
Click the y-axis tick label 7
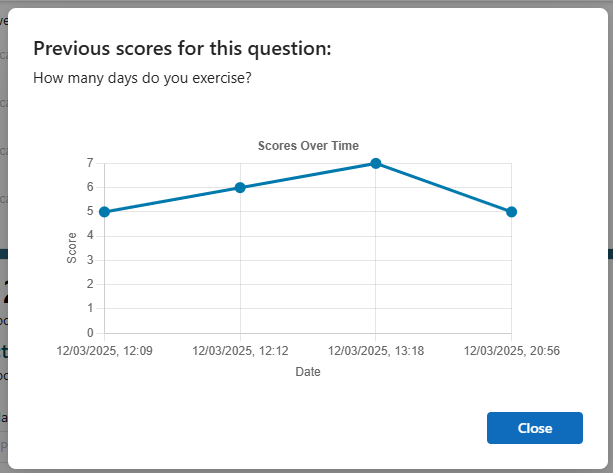(x=90, y=163)
